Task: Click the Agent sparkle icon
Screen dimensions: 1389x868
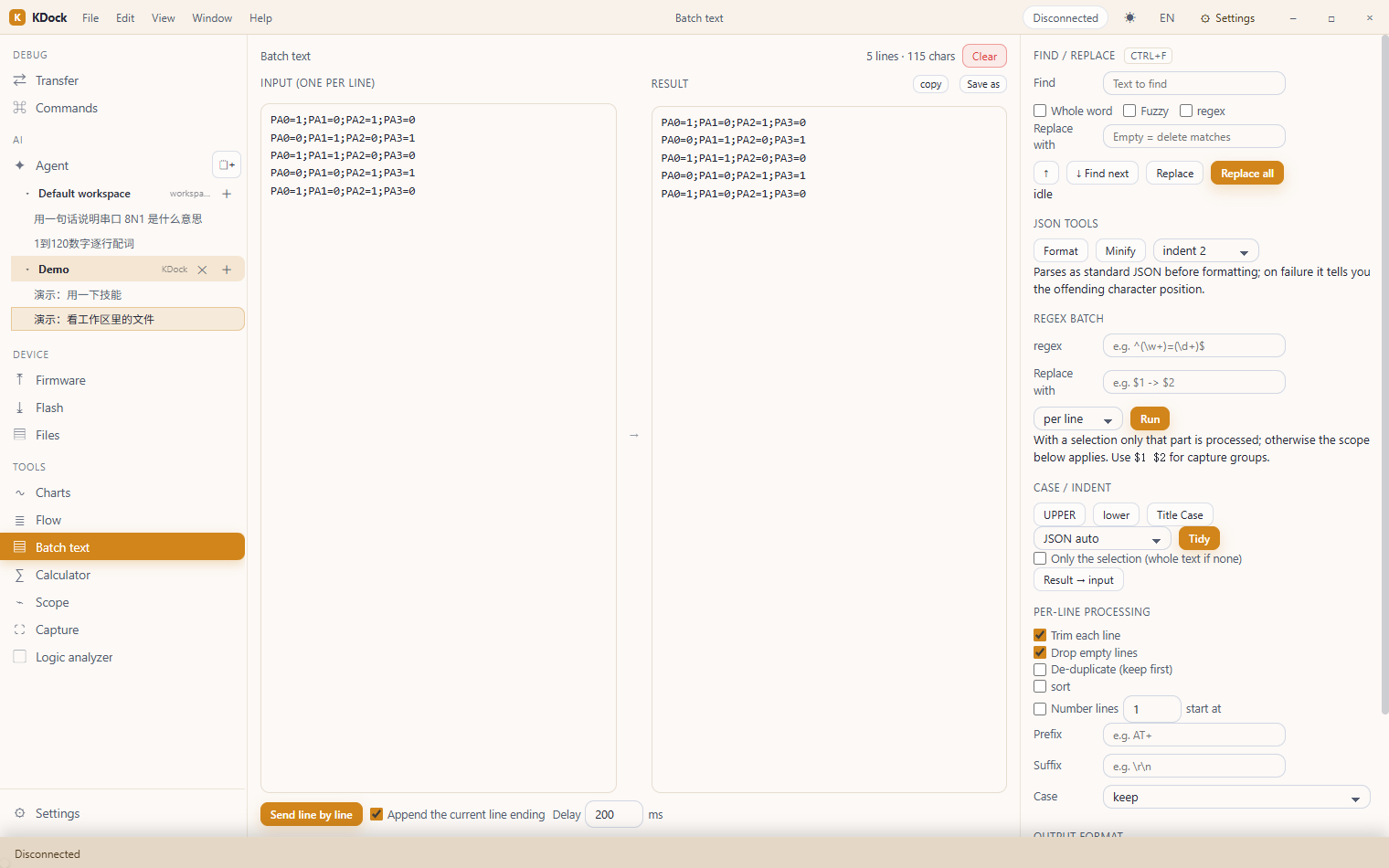Action: click(19, 165)
